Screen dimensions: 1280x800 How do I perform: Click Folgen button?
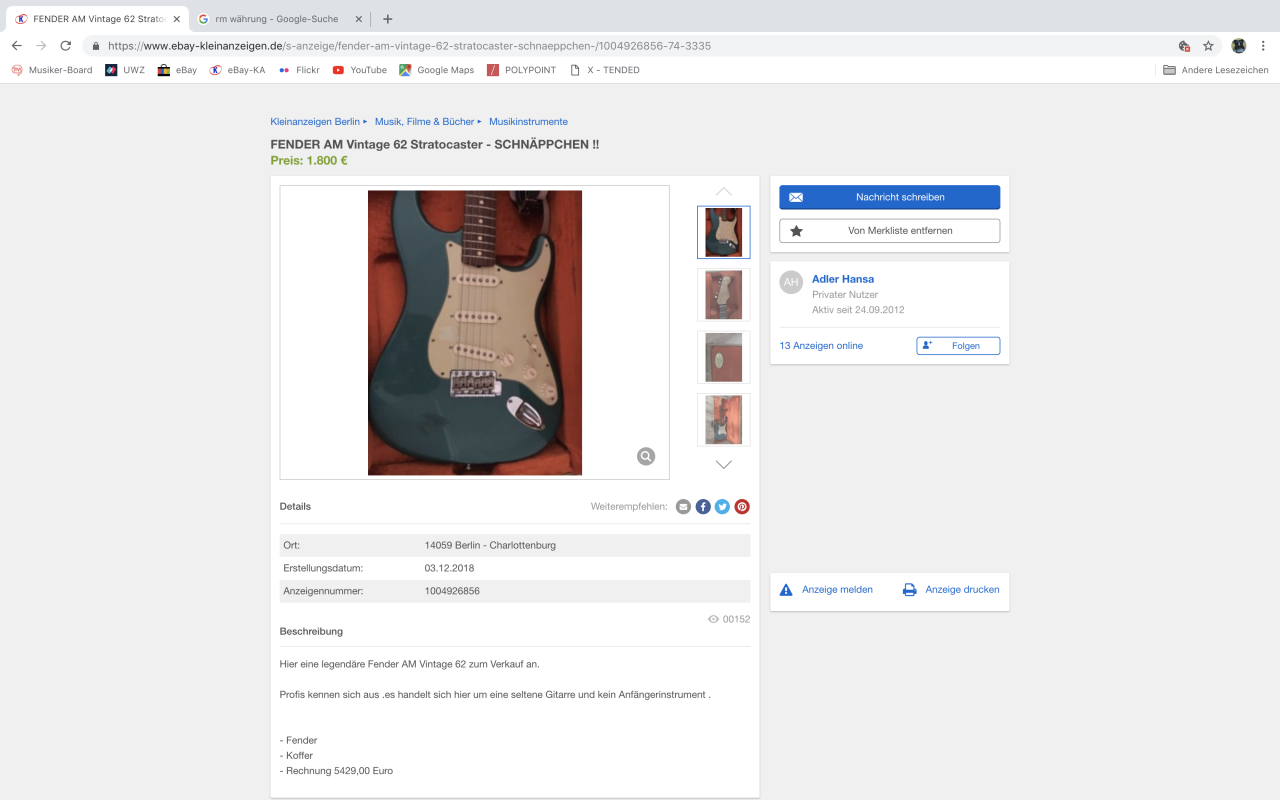pyautogui.click(x=958, y=346)
